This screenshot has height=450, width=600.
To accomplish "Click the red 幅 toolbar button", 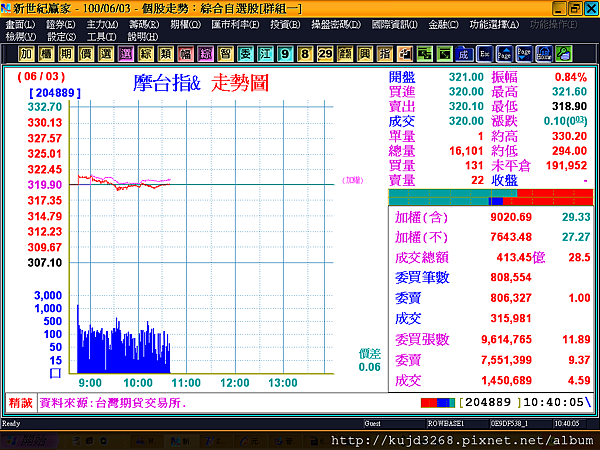I will click(x=185, y=54).
